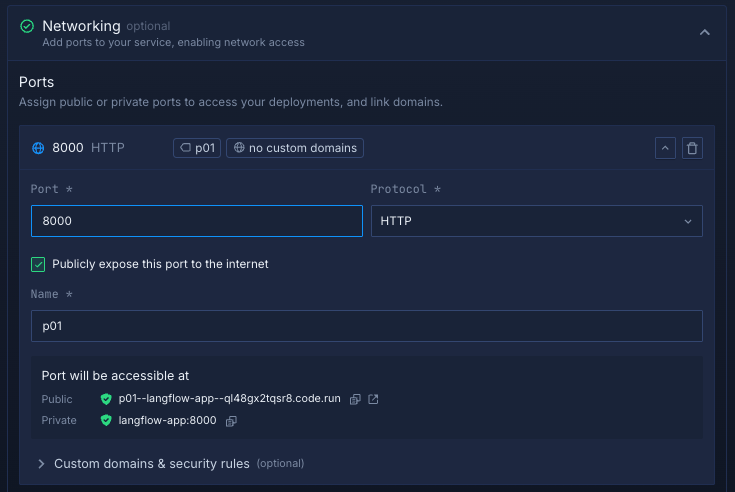Click the green shield icon for Public
Screen dimensions: 735x492
(106, 399)
